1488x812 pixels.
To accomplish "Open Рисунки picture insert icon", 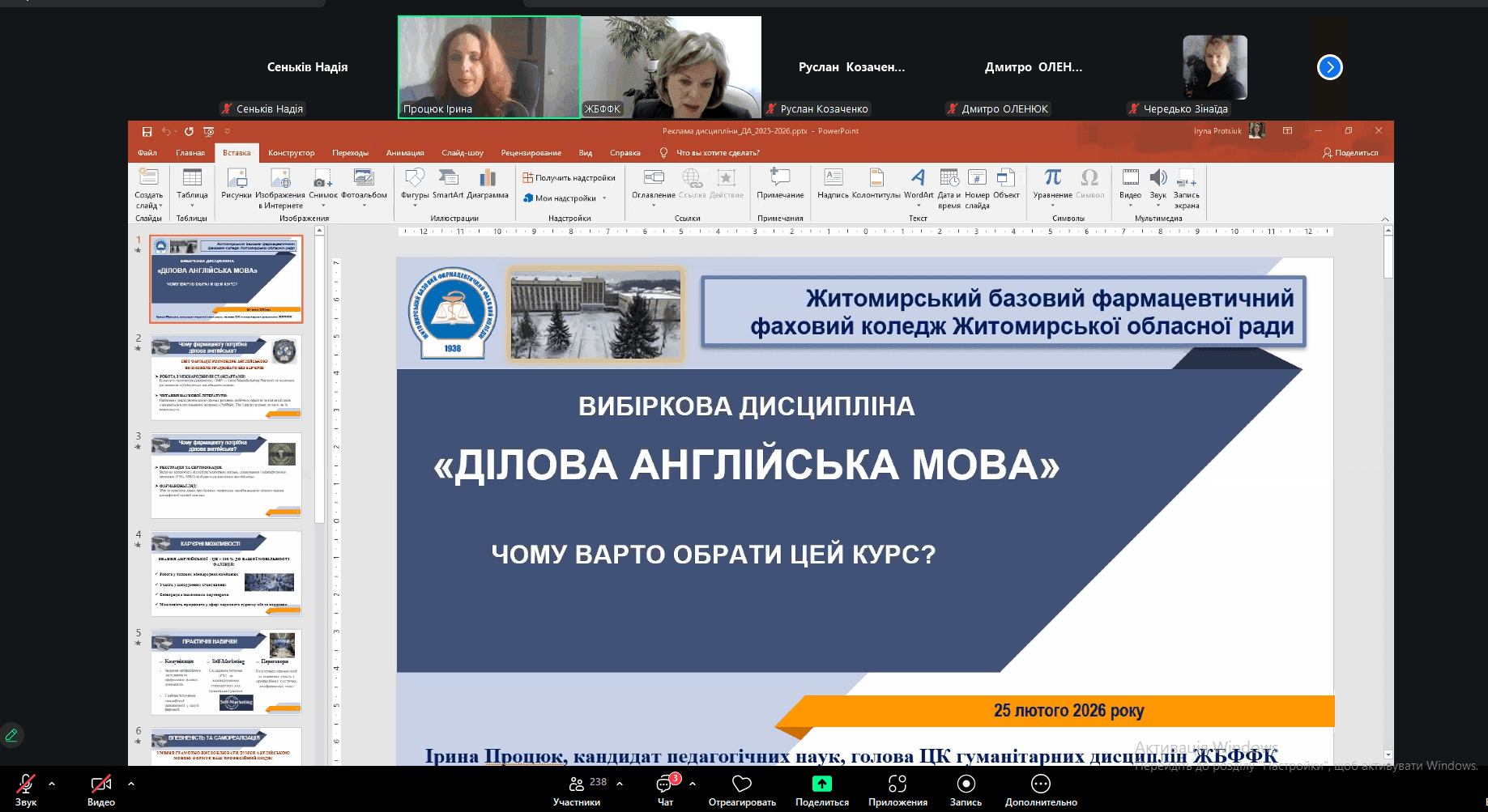I will click(237, 184).
